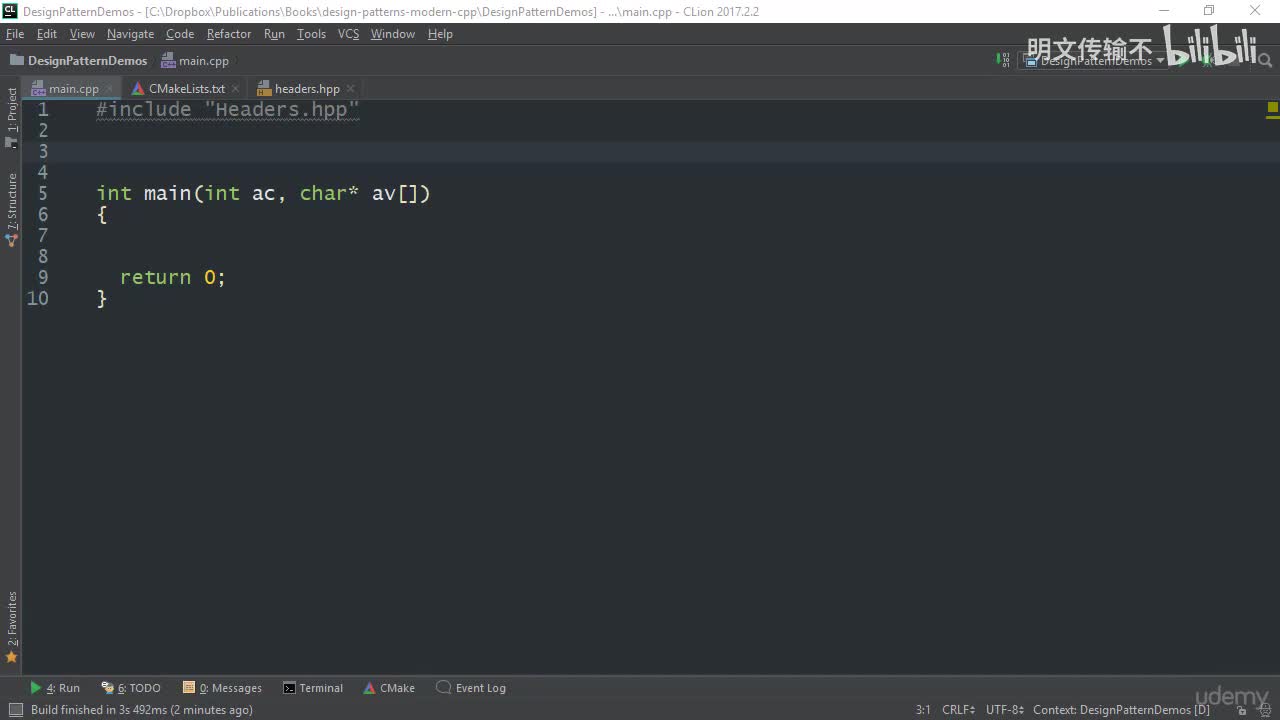This screenshot has width=1280, height=720.
Task: Change CRLF line separator setting
Action: click(x=958, y=710)
